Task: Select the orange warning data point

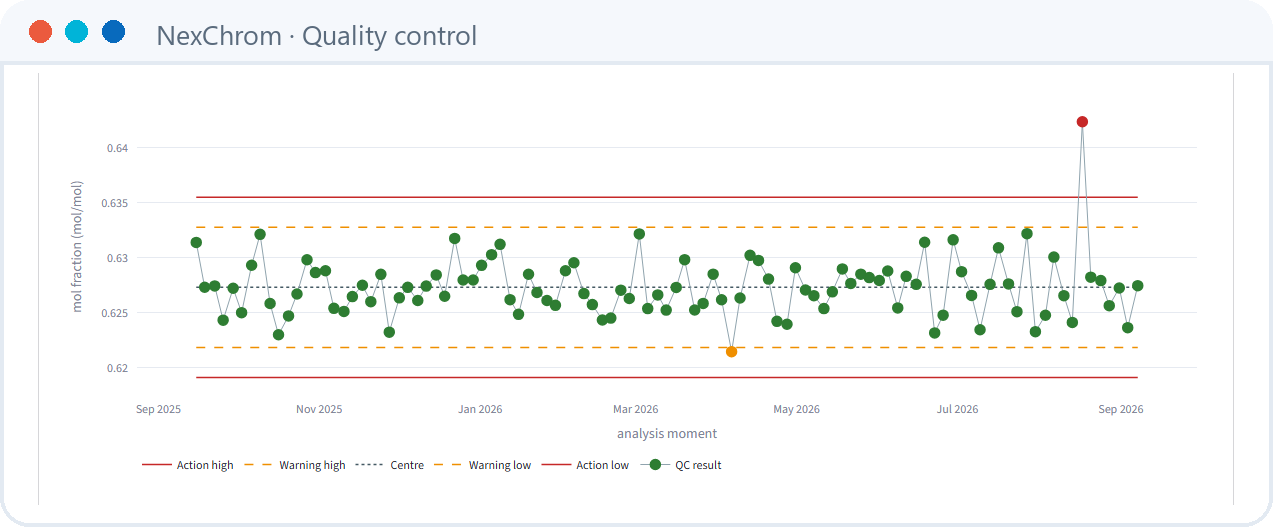Action: pos(731,352)
